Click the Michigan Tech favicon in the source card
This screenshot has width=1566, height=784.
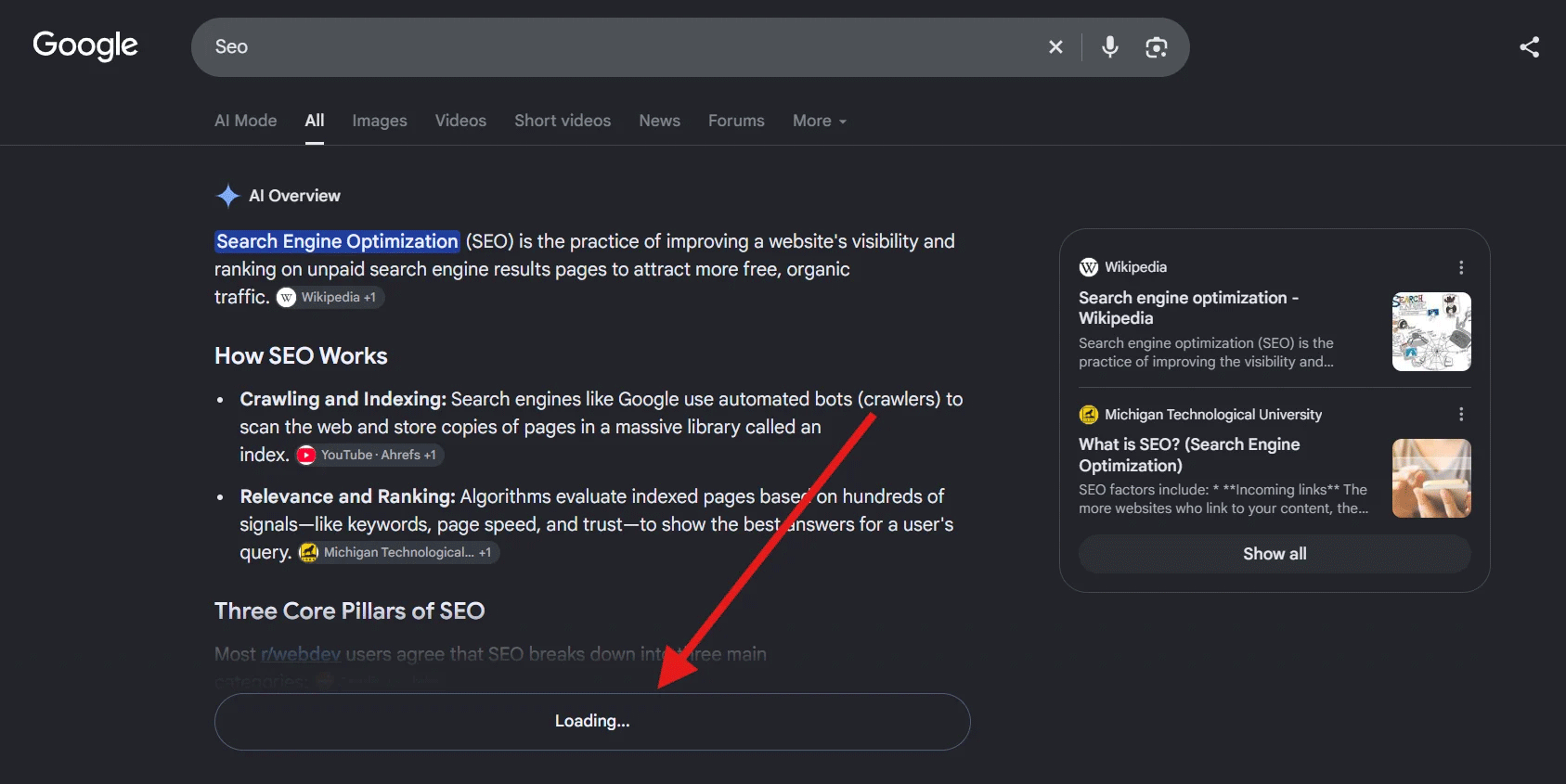point(1089,415)
